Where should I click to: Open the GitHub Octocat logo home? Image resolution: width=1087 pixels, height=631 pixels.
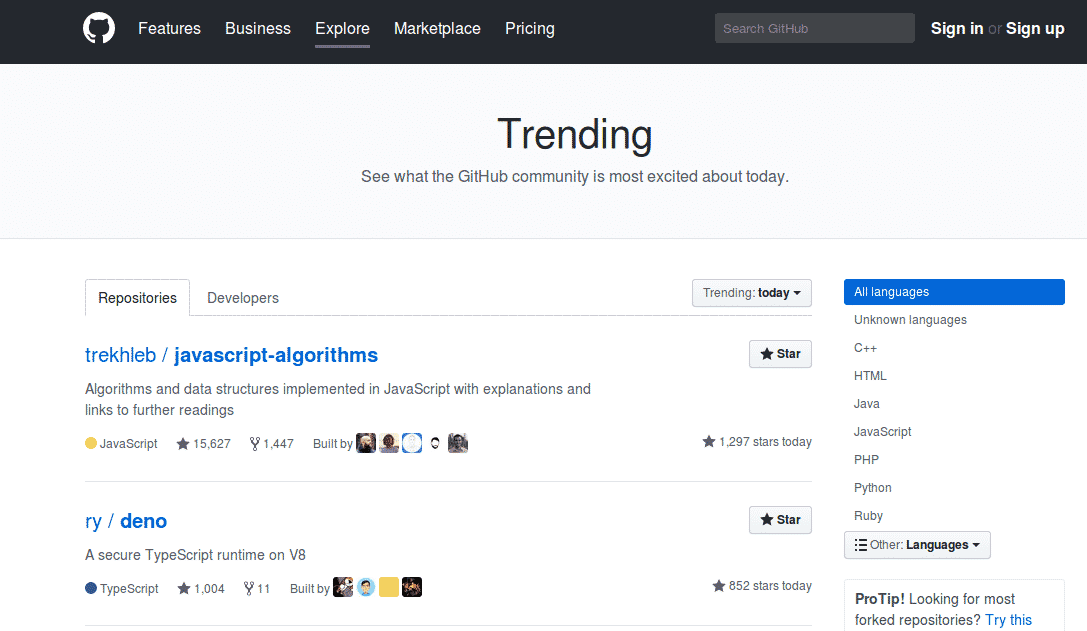99,28
